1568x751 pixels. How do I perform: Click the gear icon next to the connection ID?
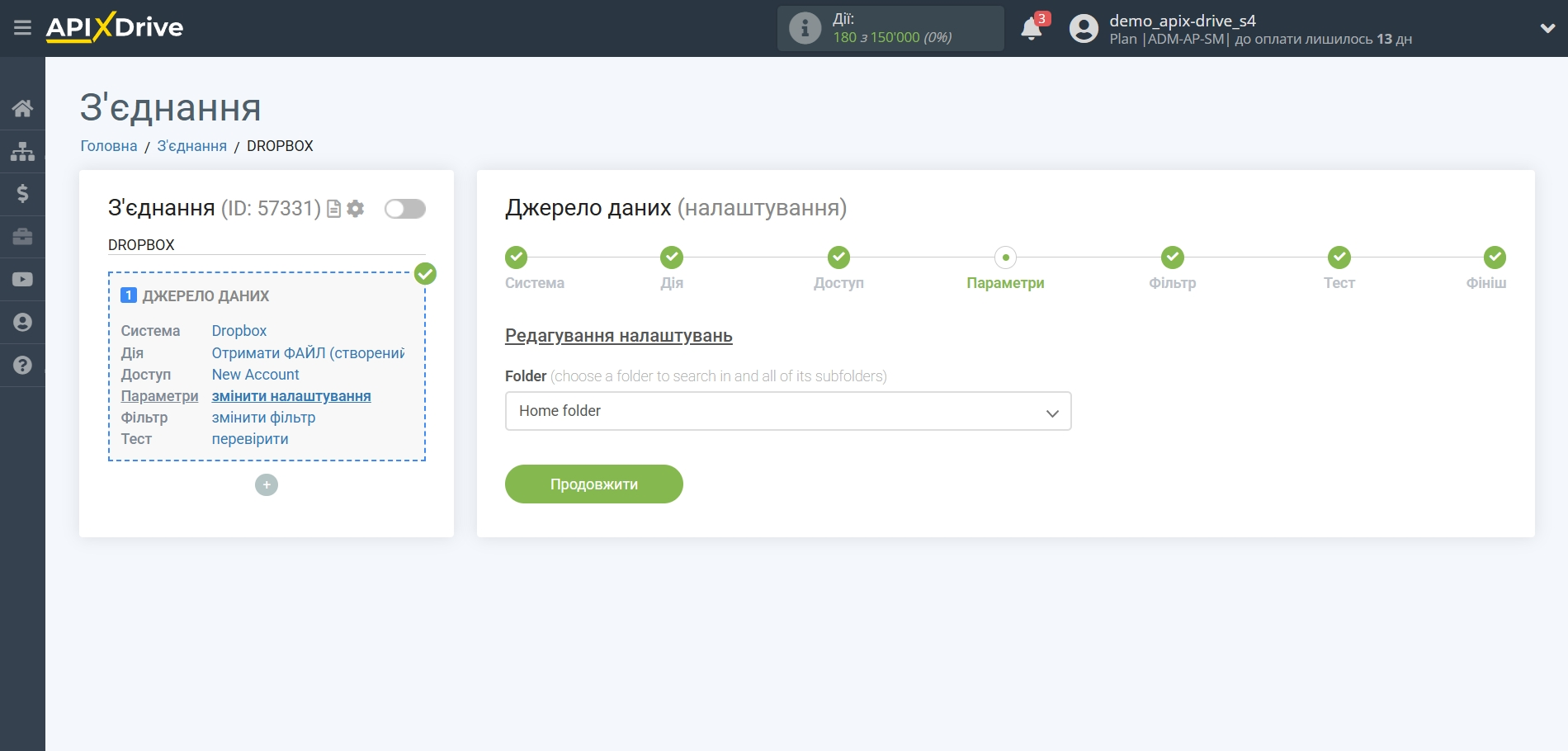[355, 209]
